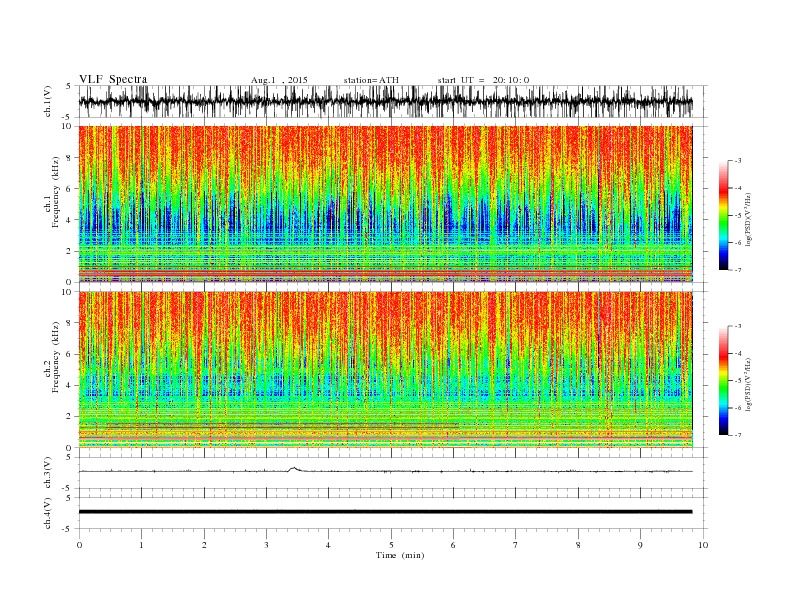This screenshot has height=612, width=792.
Task: Click the ch.1 spectrogram 4 kHz tick label
Action: [x=70, y=220]
